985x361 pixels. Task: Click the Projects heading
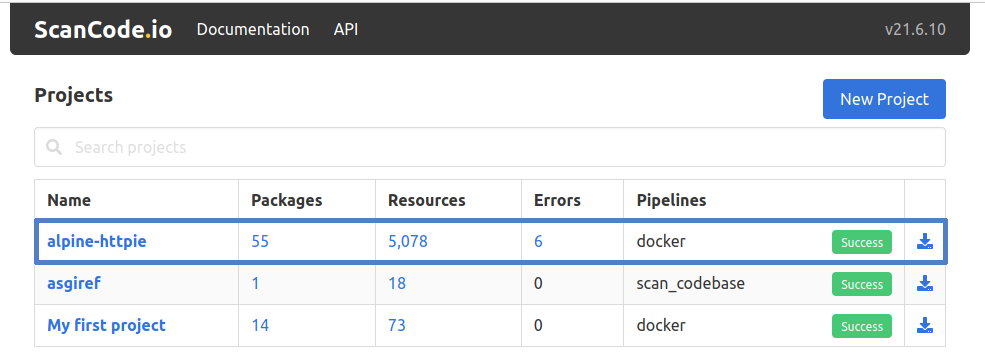[73, 95]
